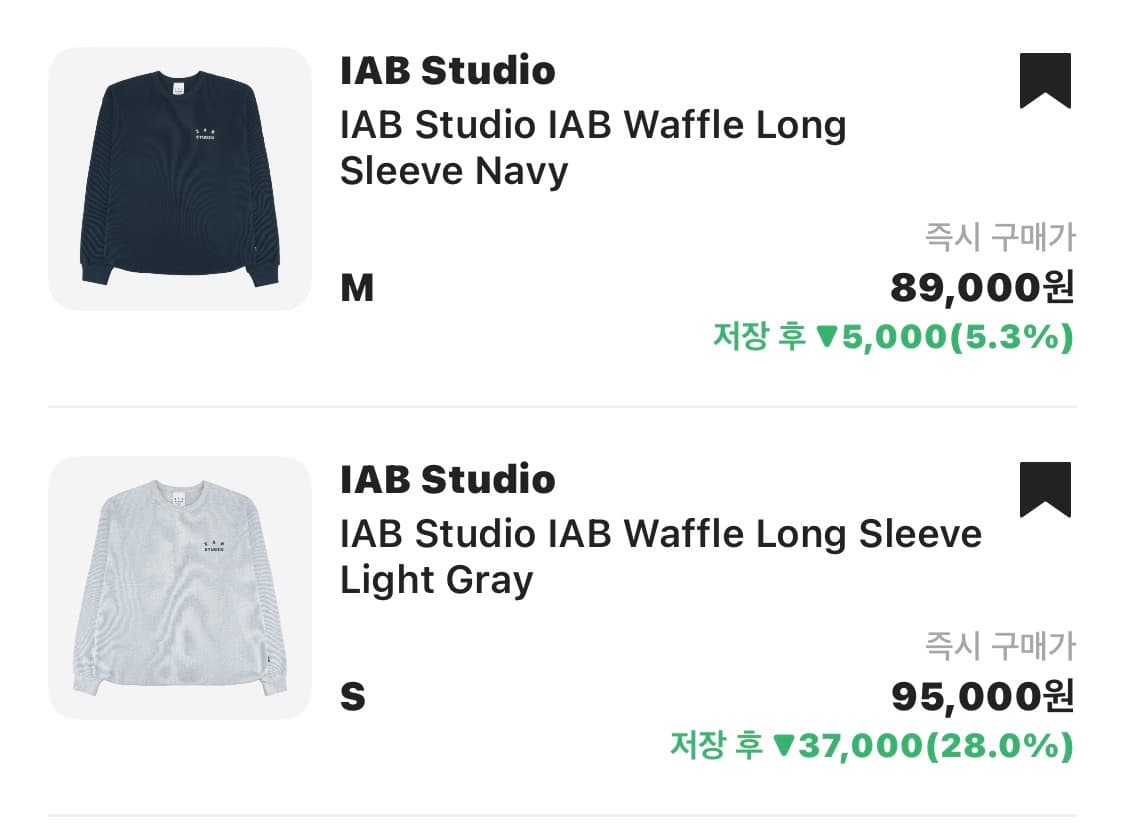Click the 95,000원 instant buy price
Image resolution: width=1125 pixels, height=823 pixels.
click(x=985, y=697)
